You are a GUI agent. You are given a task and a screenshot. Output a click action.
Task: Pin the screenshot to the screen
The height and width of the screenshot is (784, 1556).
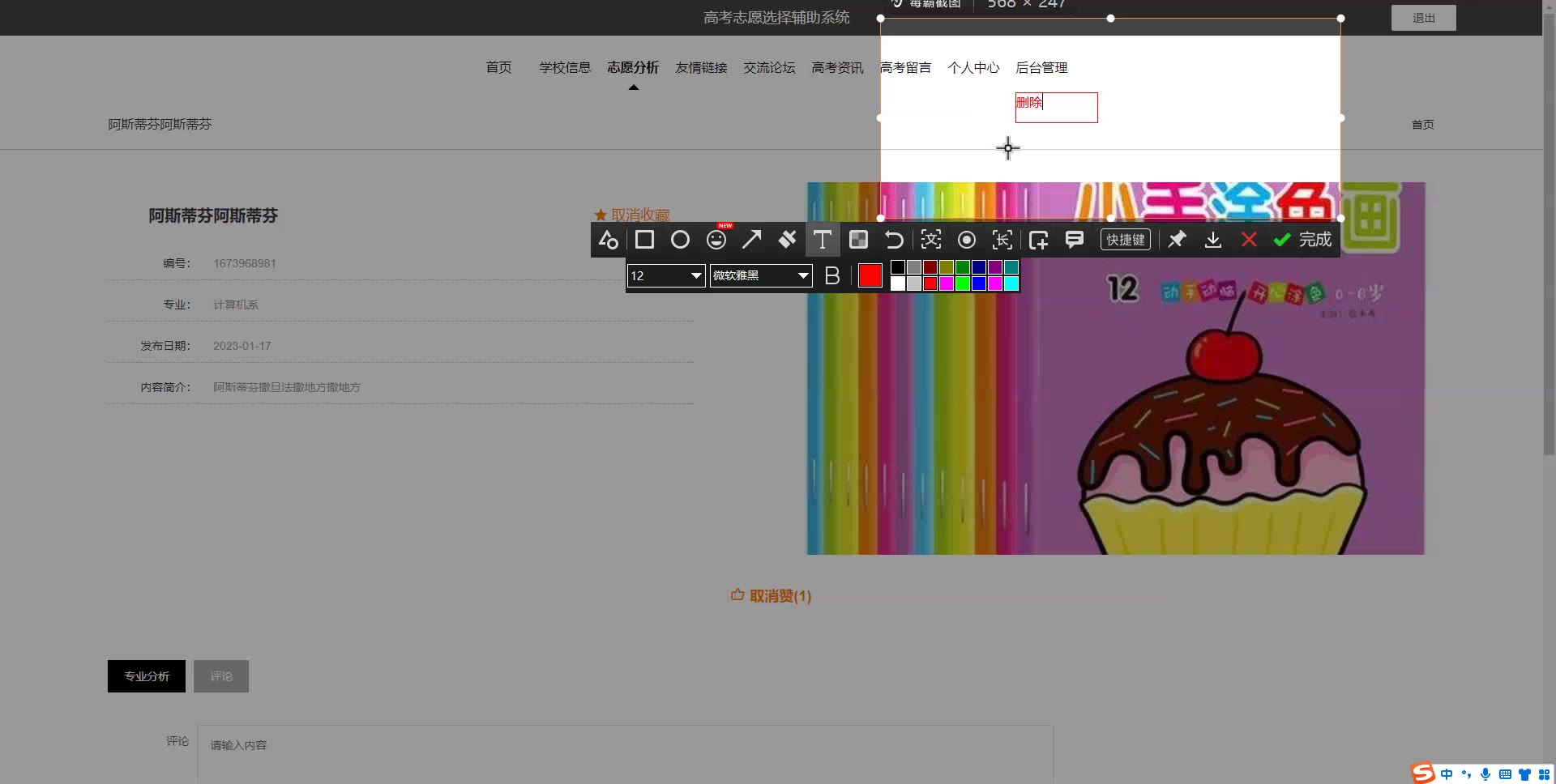[1177, 240]
